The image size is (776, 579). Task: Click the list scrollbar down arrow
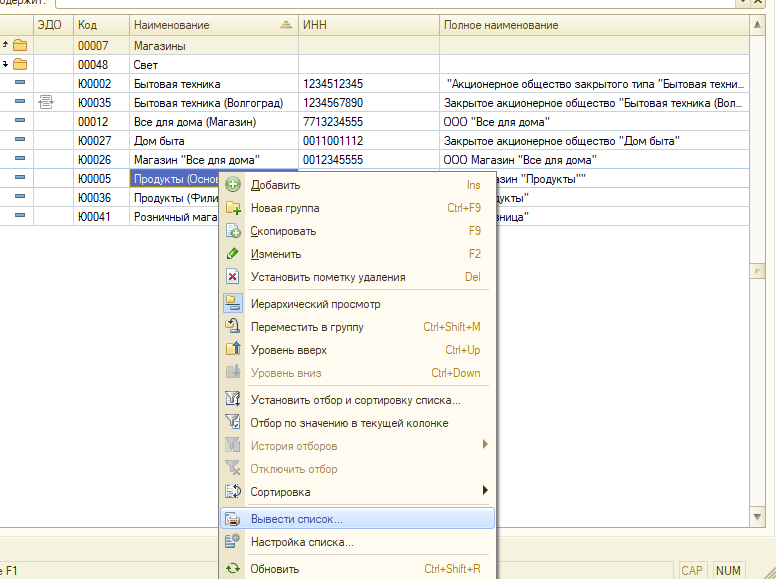click(757, 517)
